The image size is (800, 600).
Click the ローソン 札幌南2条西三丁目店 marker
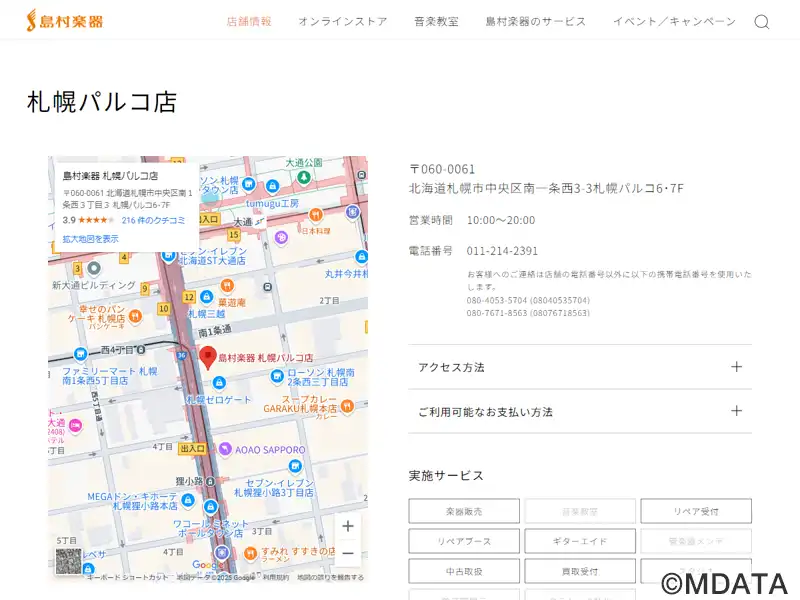pos(277,377)
